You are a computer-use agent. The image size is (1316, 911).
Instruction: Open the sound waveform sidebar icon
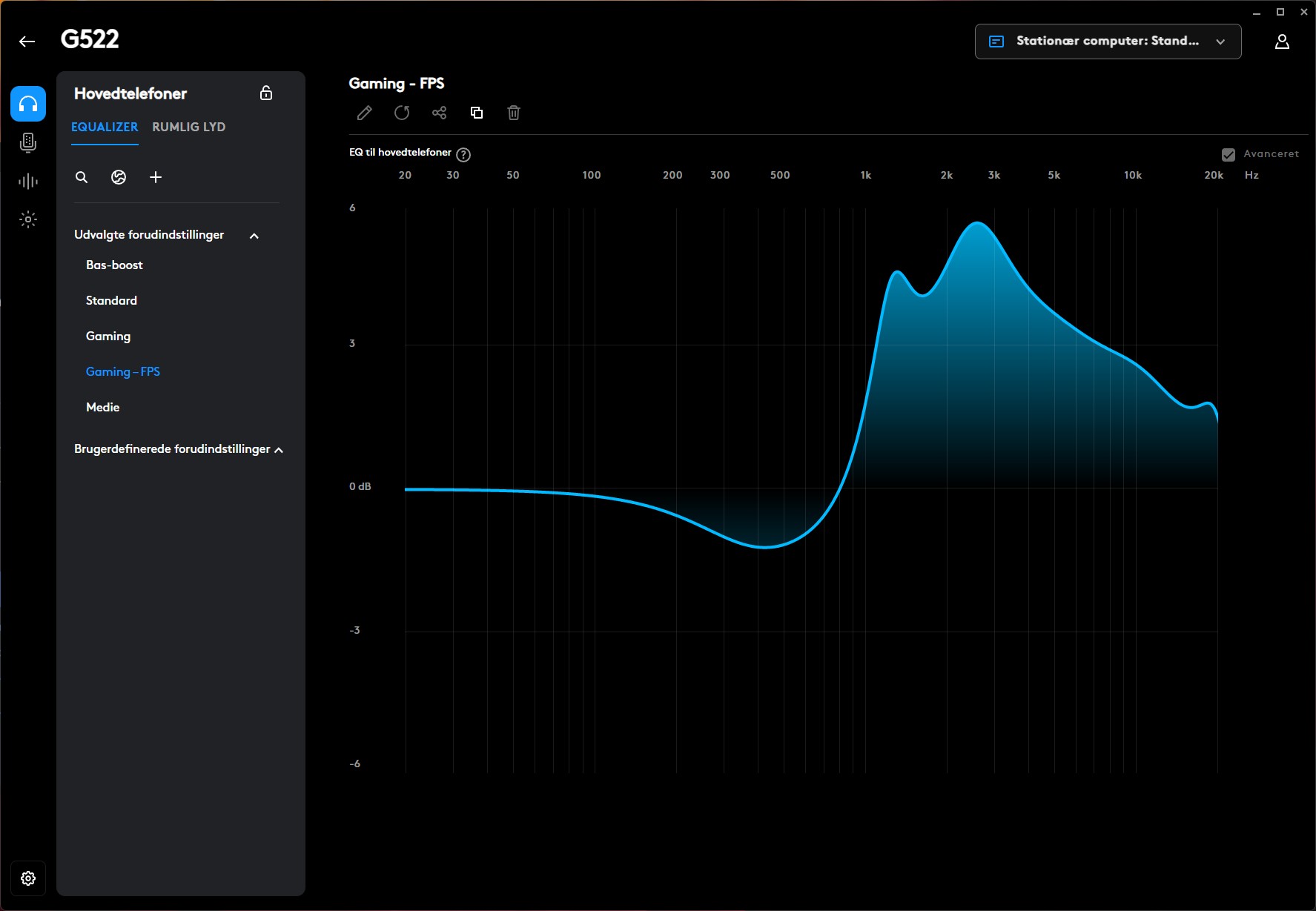pos(28,181)
